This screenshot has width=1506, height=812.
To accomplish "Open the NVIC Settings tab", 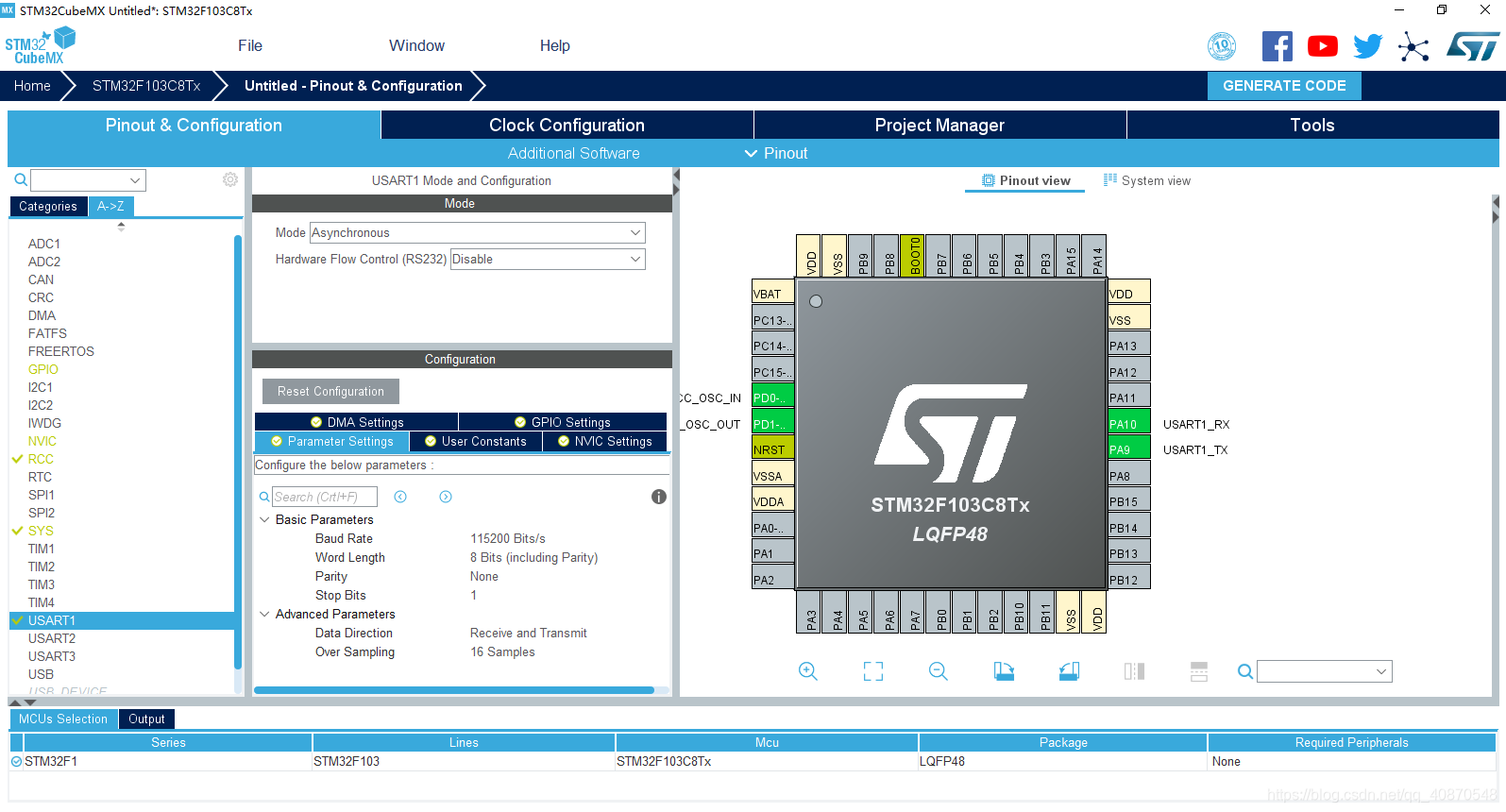I will (605, 441).
